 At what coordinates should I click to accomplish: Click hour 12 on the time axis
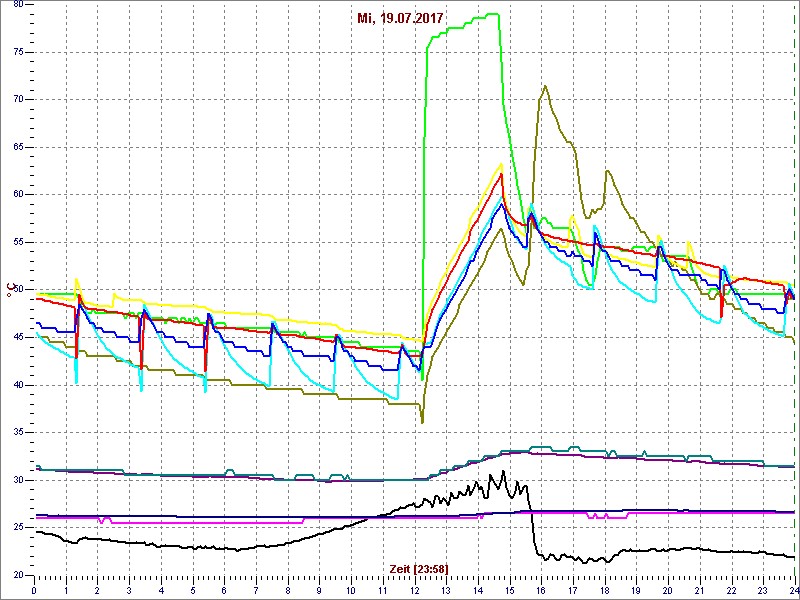pos(414,590)
